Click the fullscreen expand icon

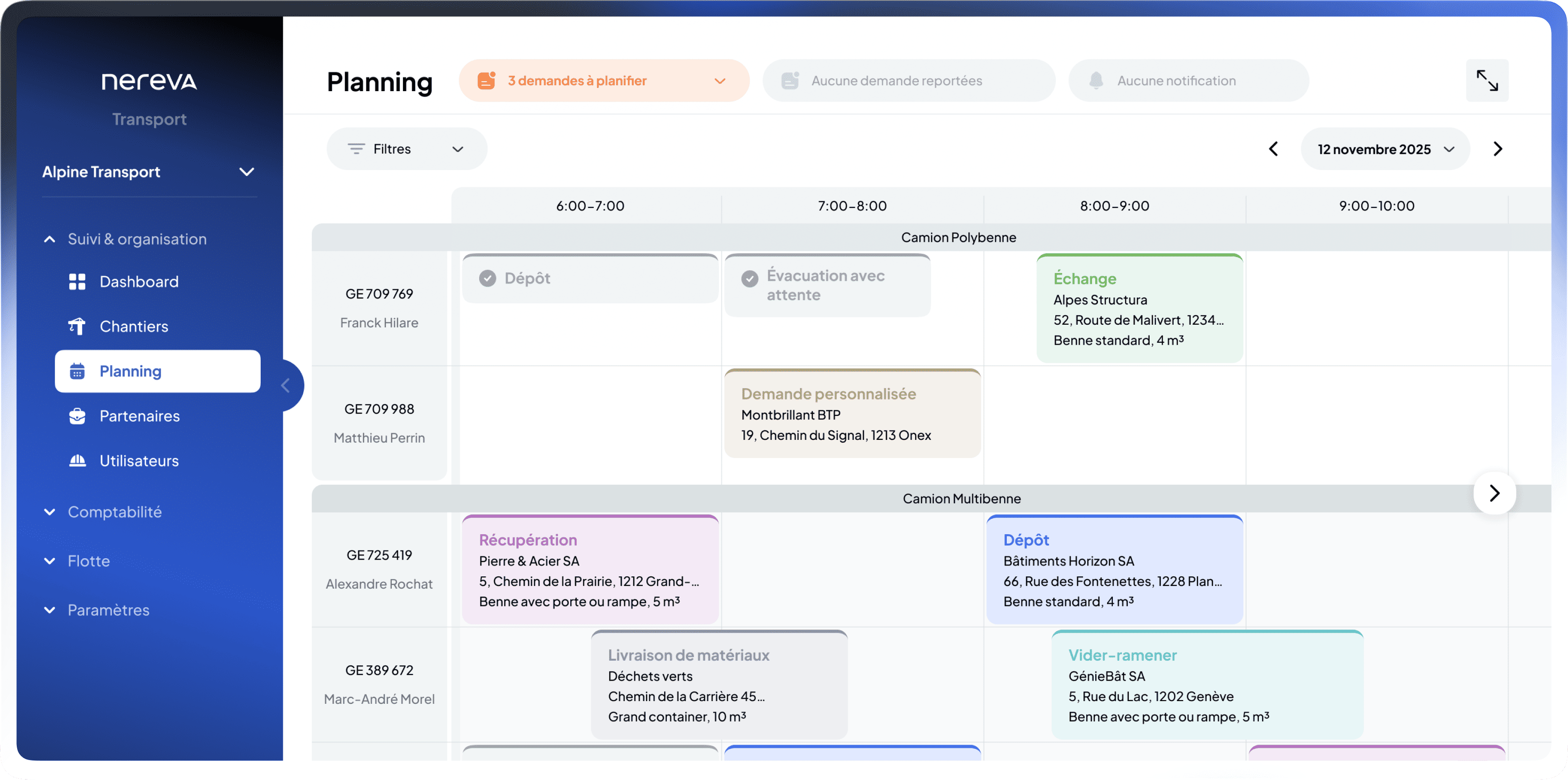tap(1487, 80)
